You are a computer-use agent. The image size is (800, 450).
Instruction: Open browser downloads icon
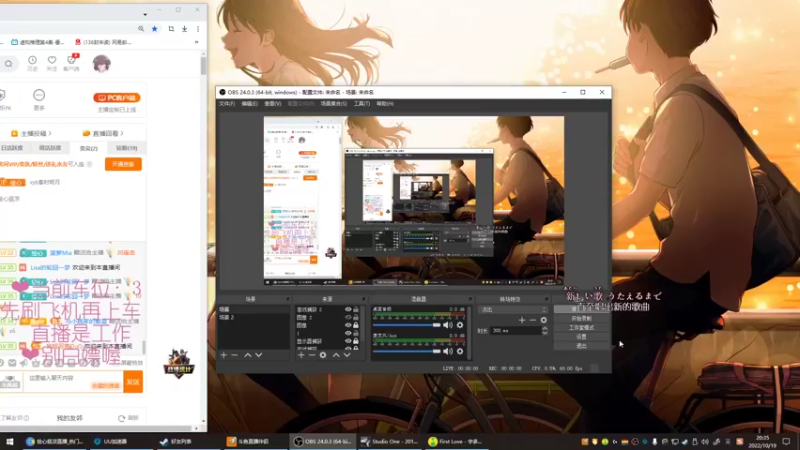(x=185, y=29)
